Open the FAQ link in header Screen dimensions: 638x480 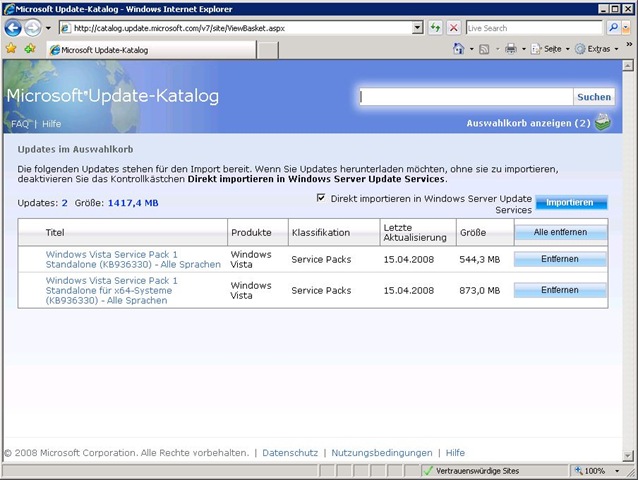(x=20, y=124)
